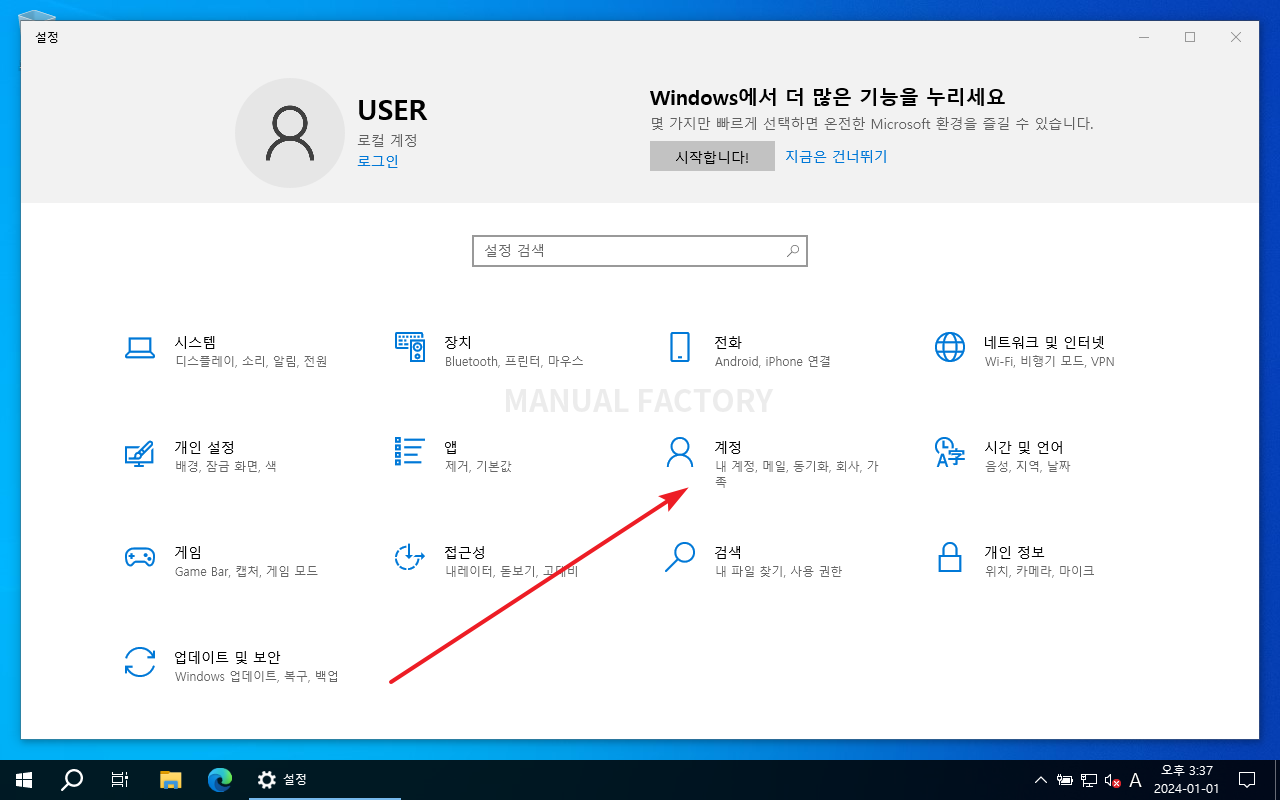Open the muted volume tray icon
This screenshot has height=800, width=1280.
[x=1111, y=780]
